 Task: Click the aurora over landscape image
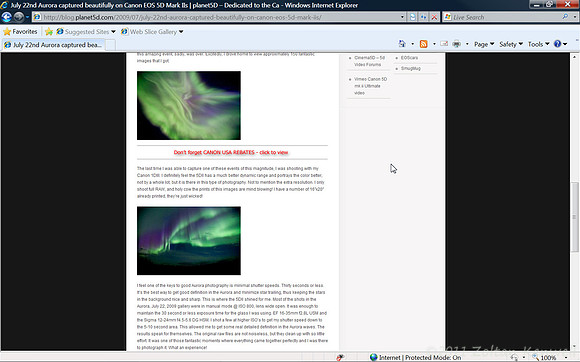coord(189,241)
